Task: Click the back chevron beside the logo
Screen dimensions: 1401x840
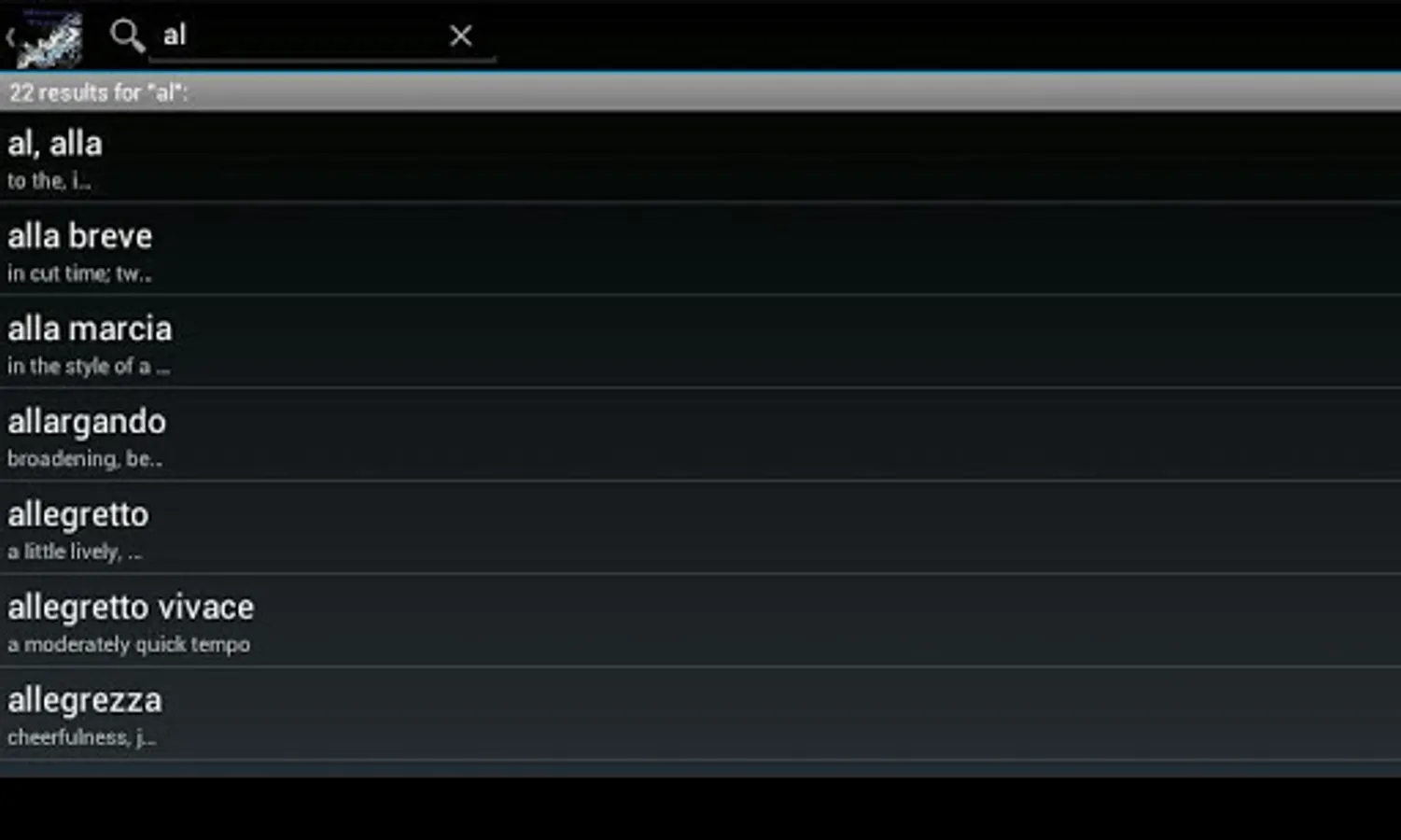Action: pos(10,37)
